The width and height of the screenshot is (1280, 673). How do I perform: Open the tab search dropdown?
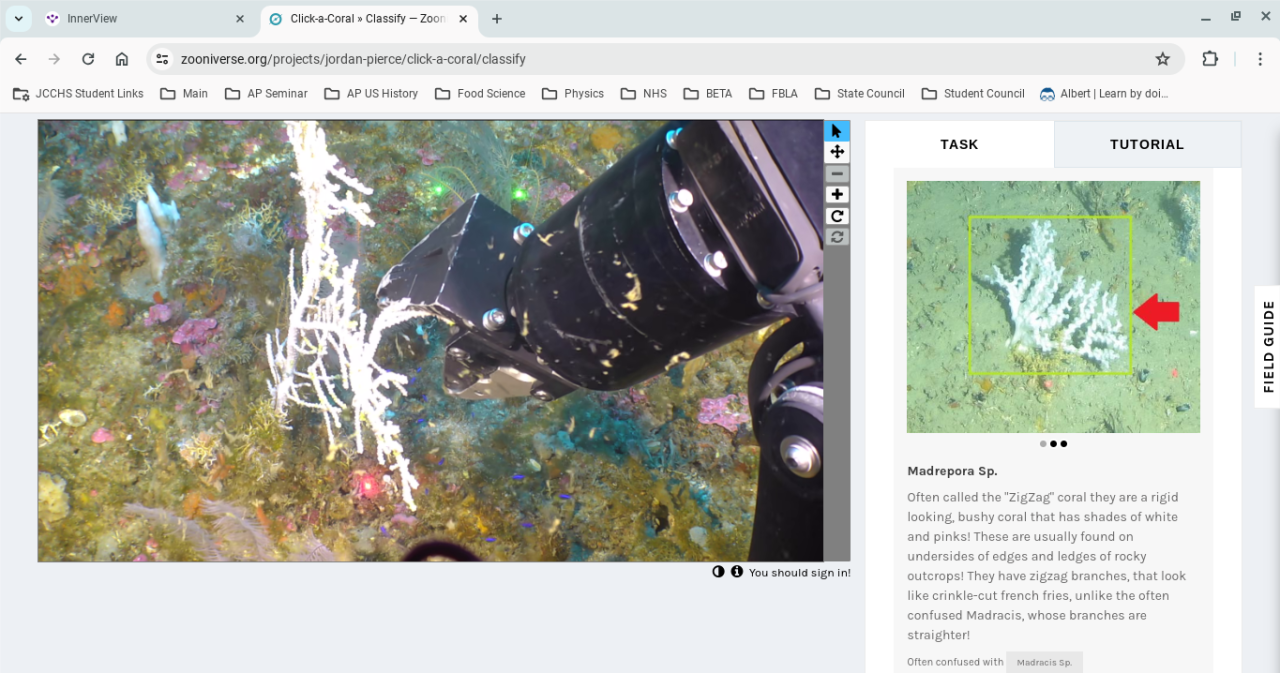[19, 19]
